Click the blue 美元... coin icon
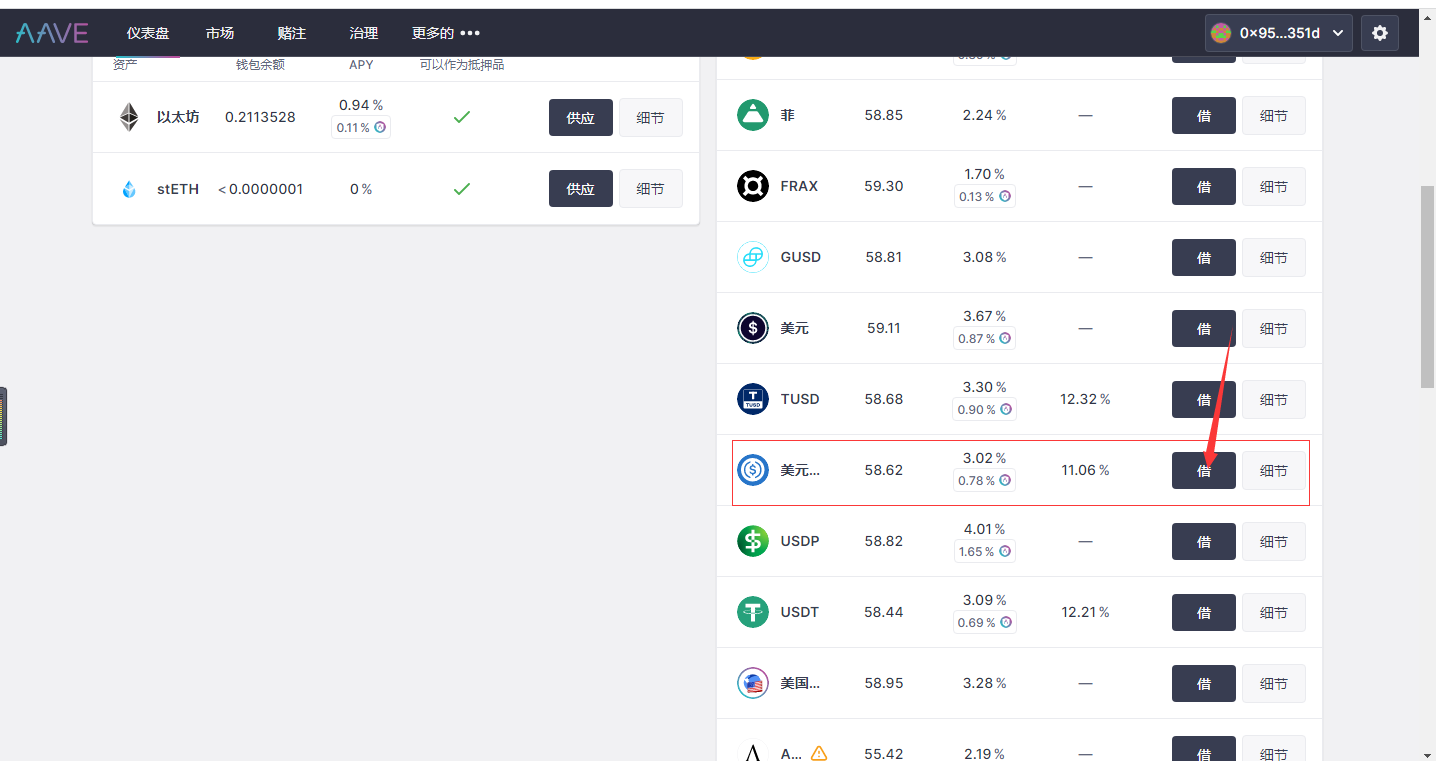Image resolution: width=1436 pixels, height=761 pixels. coord(753,470)
